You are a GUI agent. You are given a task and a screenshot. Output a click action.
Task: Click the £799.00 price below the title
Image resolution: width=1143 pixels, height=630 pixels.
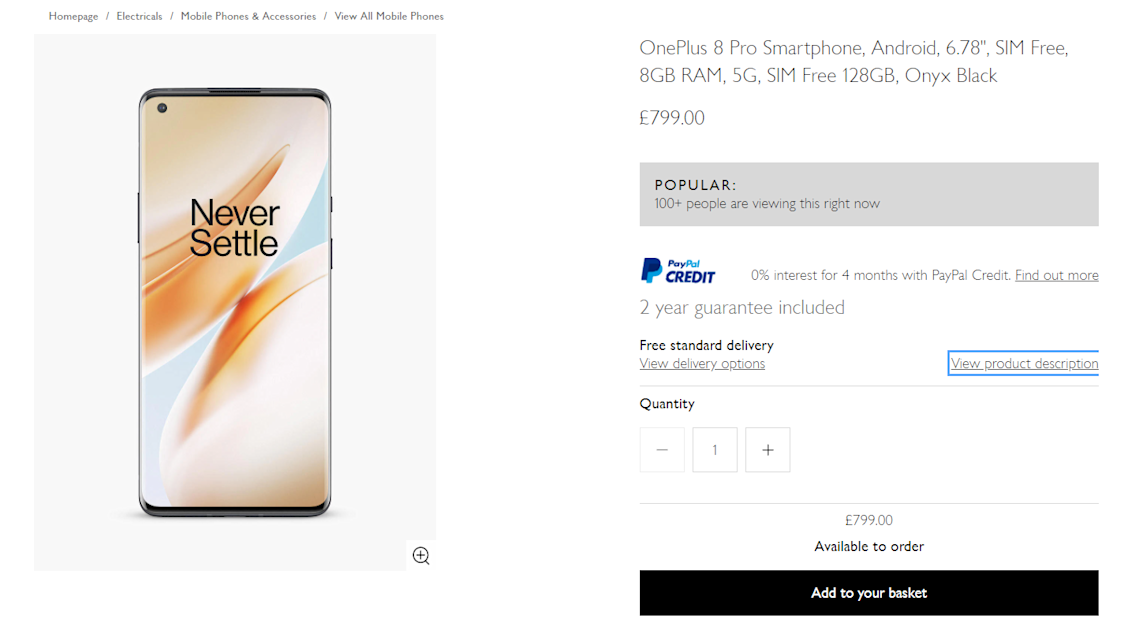[x=672, y=118]
